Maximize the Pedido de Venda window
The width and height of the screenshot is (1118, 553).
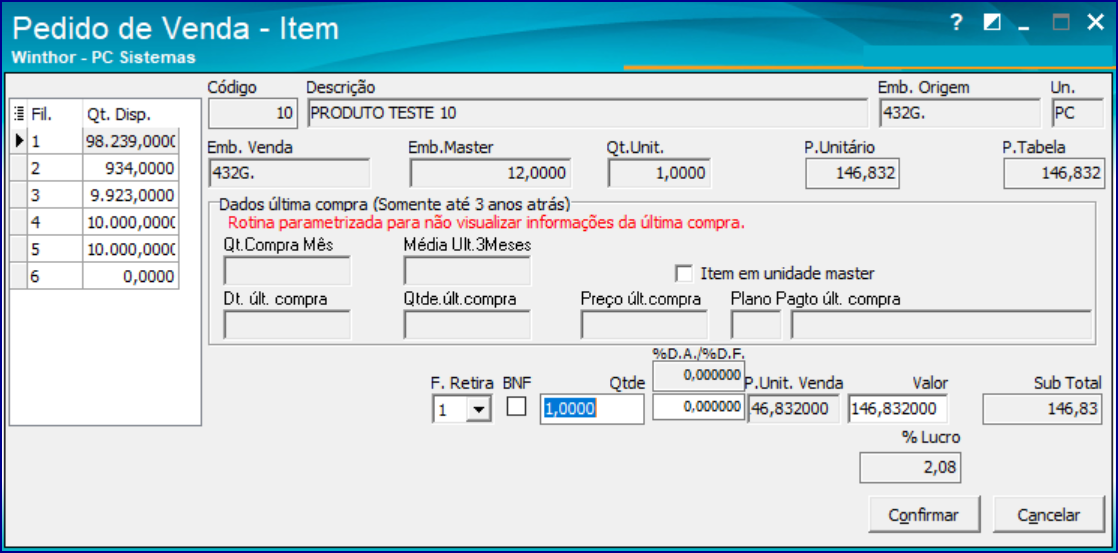1062,23
